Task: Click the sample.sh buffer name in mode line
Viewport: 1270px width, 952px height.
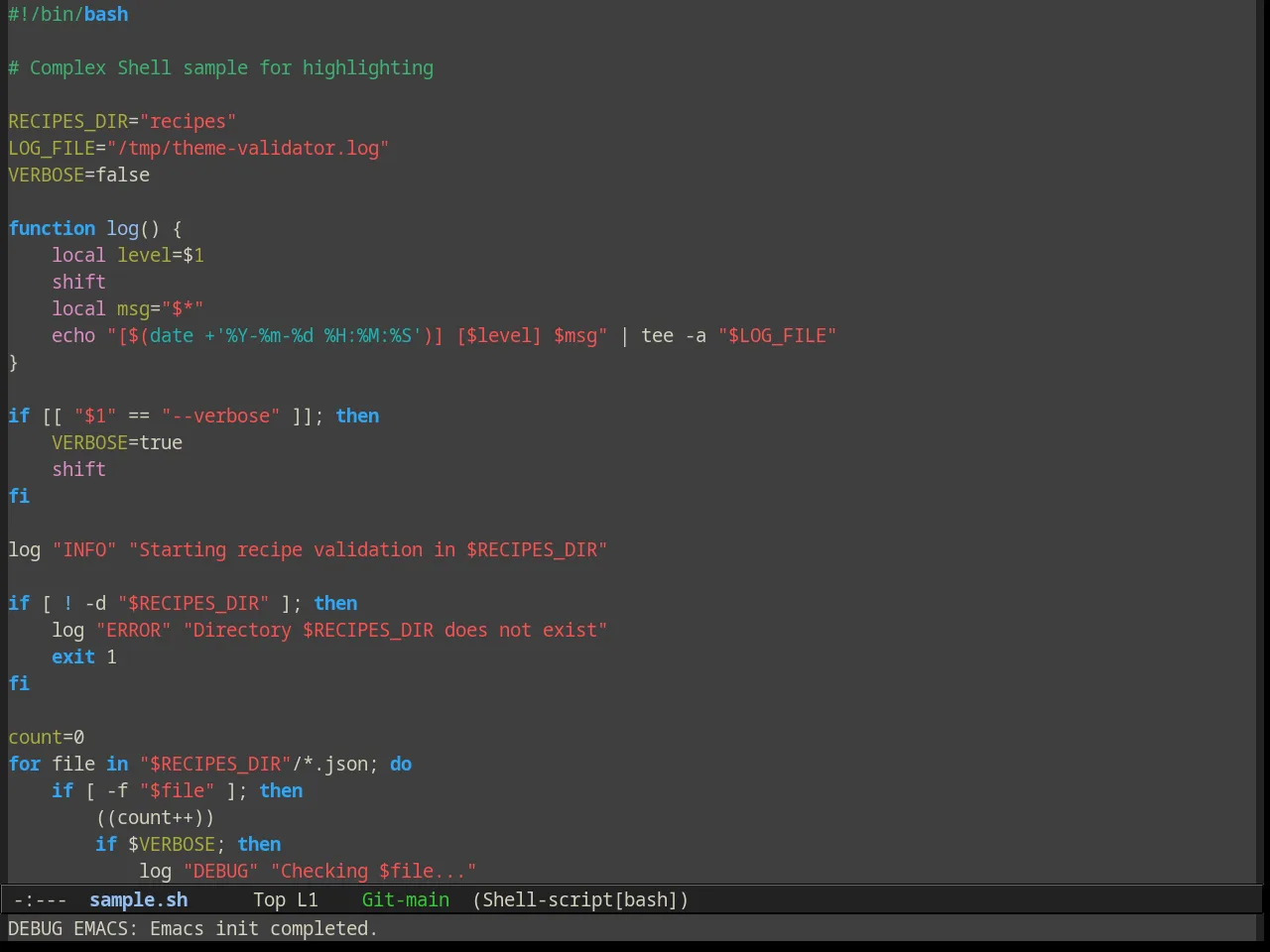Action: (138, 899)
